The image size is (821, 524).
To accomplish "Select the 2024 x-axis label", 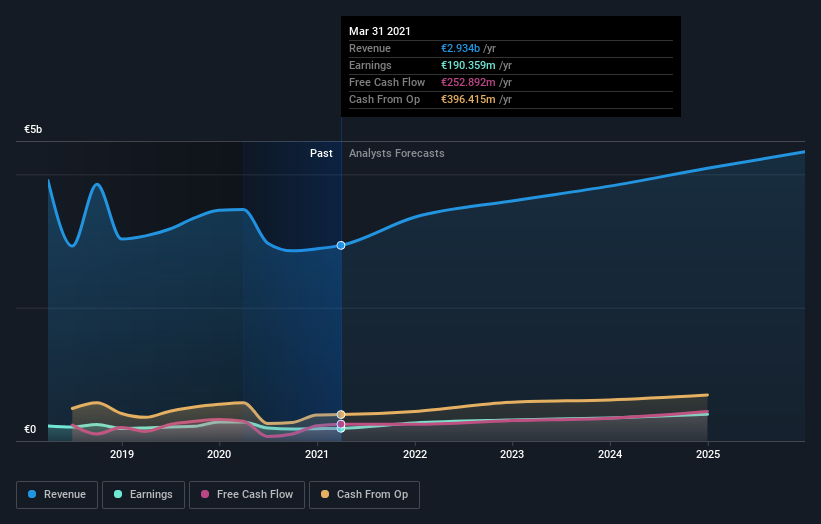I will click(x=610, y=454).
